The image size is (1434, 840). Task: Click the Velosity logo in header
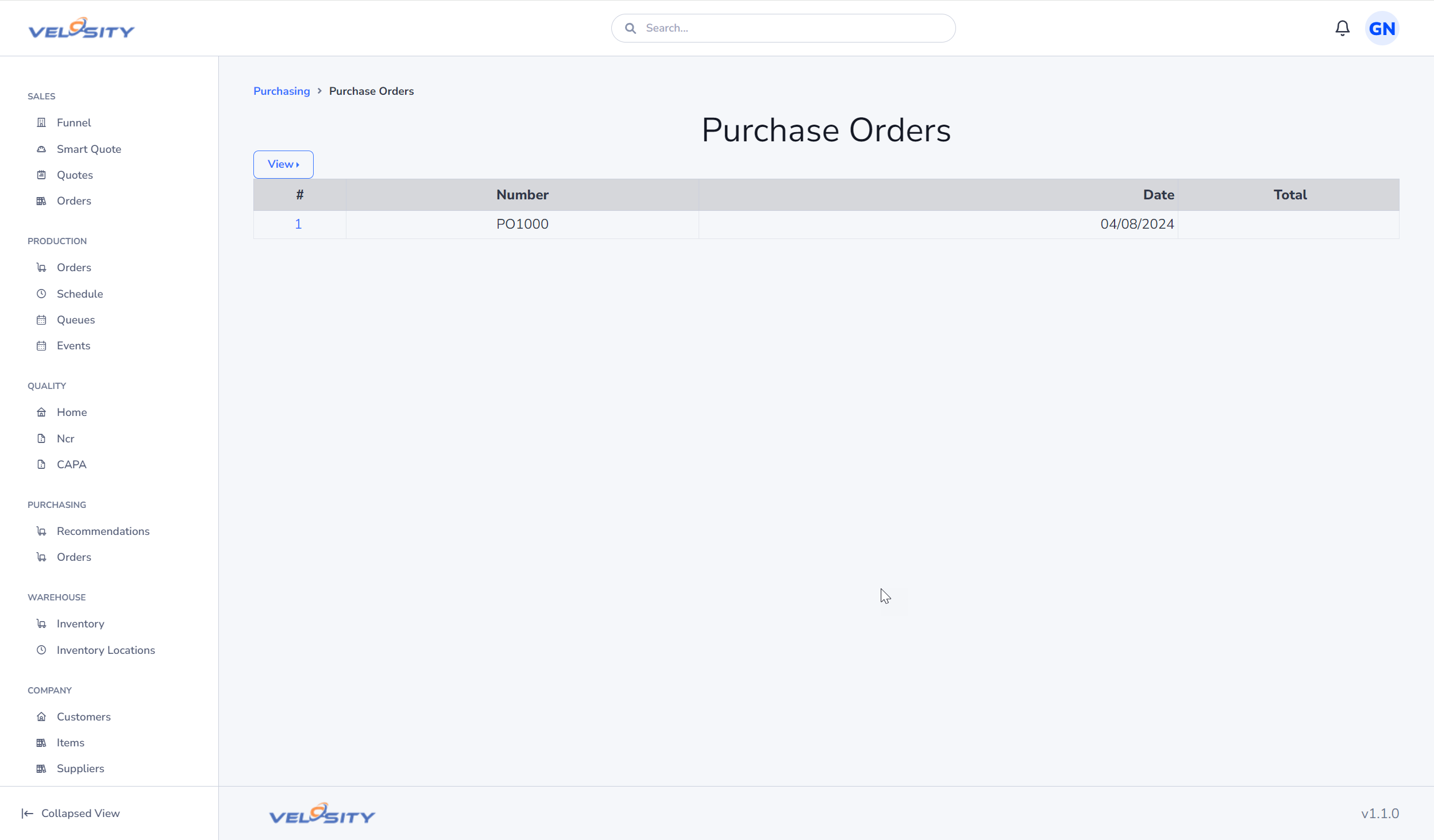pos(82,28)
